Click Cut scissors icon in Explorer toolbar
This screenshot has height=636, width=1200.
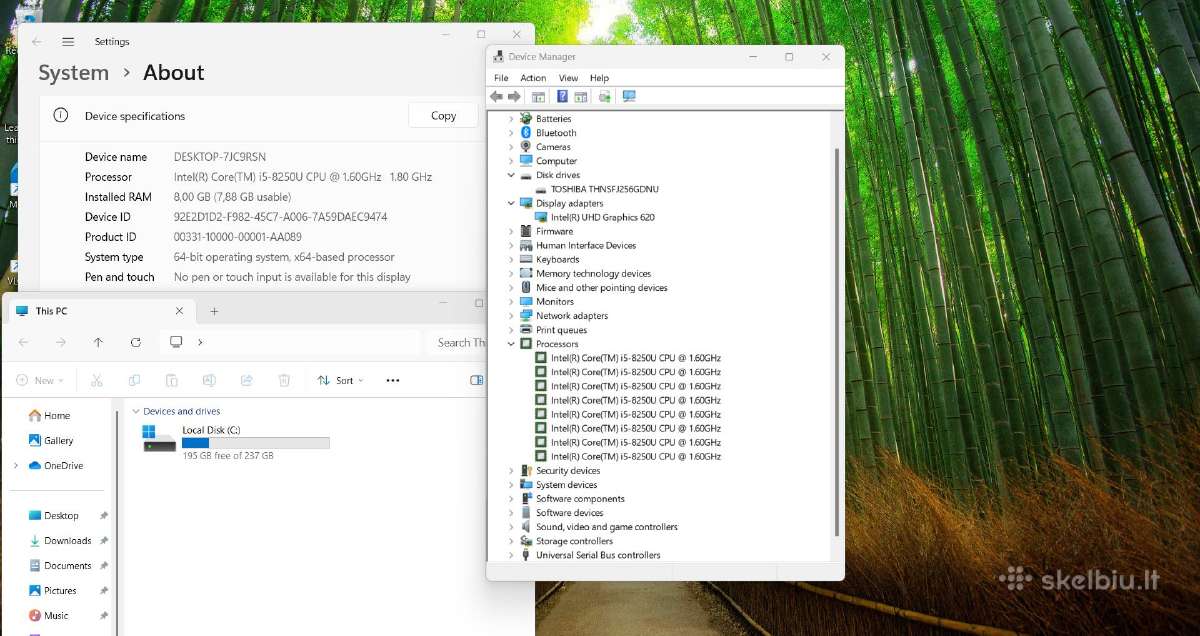click(x=97, y=380)
